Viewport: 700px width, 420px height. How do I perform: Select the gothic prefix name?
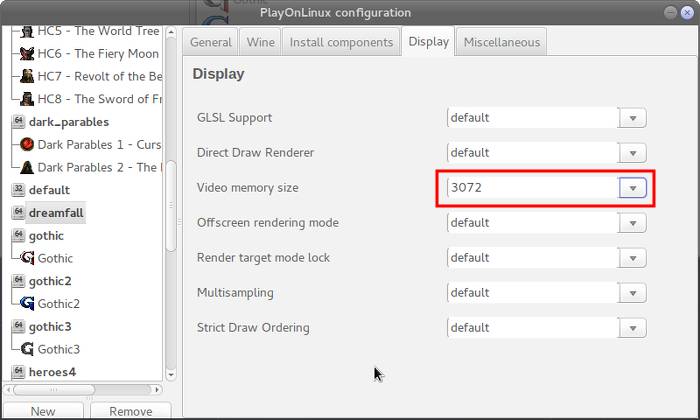[x=46, y=236]
